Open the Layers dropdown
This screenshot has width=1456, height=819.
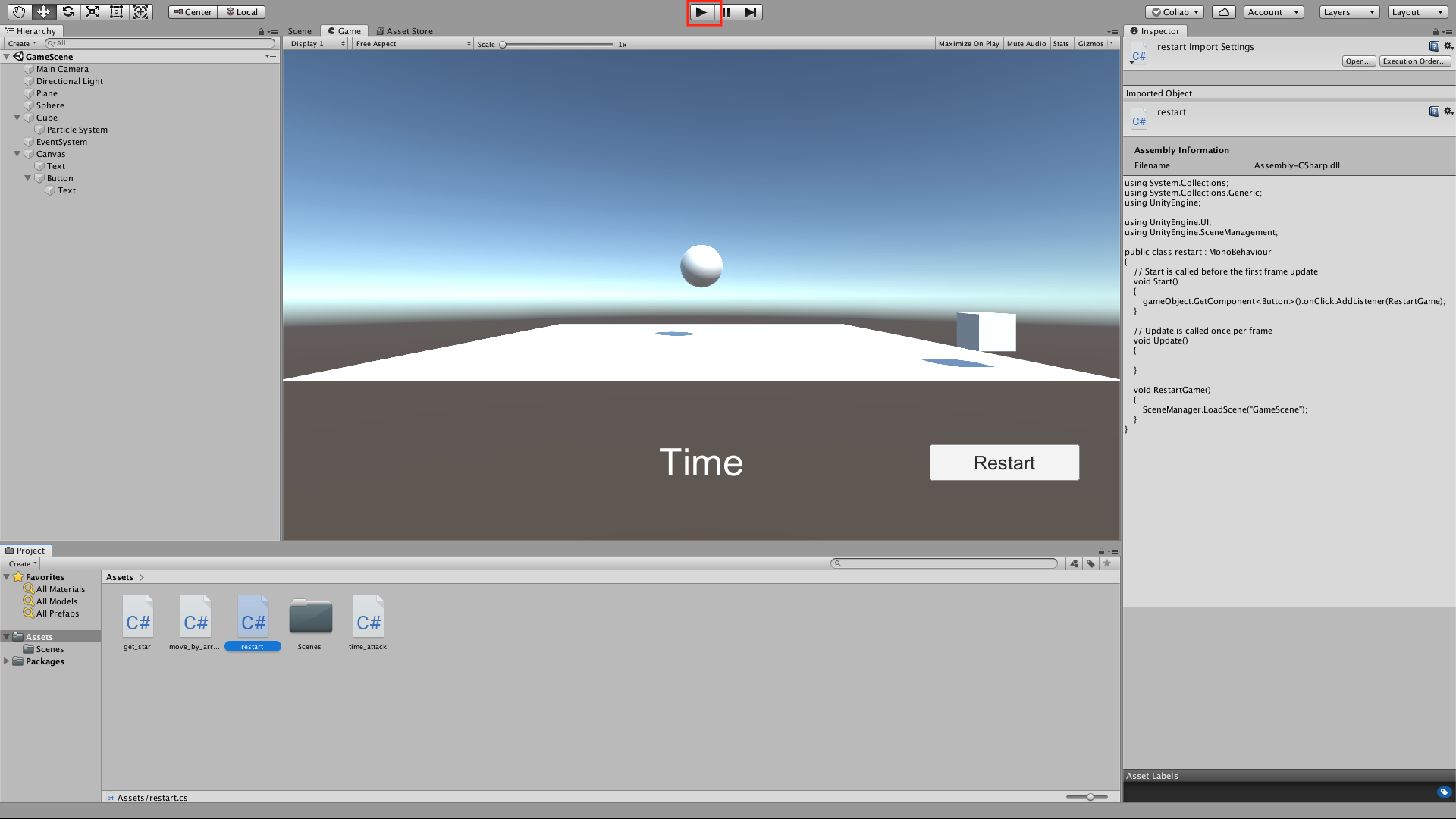[1348, 12]
